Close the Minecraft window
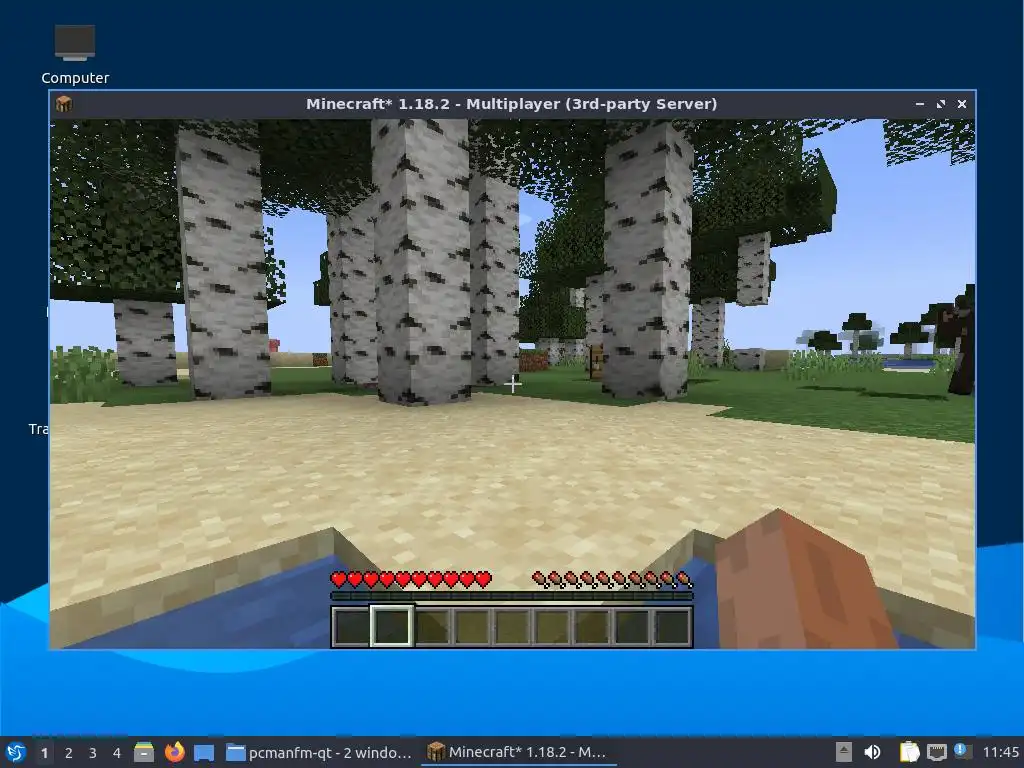The height and width of the screenshot is (768, 1024). [961, 104]
